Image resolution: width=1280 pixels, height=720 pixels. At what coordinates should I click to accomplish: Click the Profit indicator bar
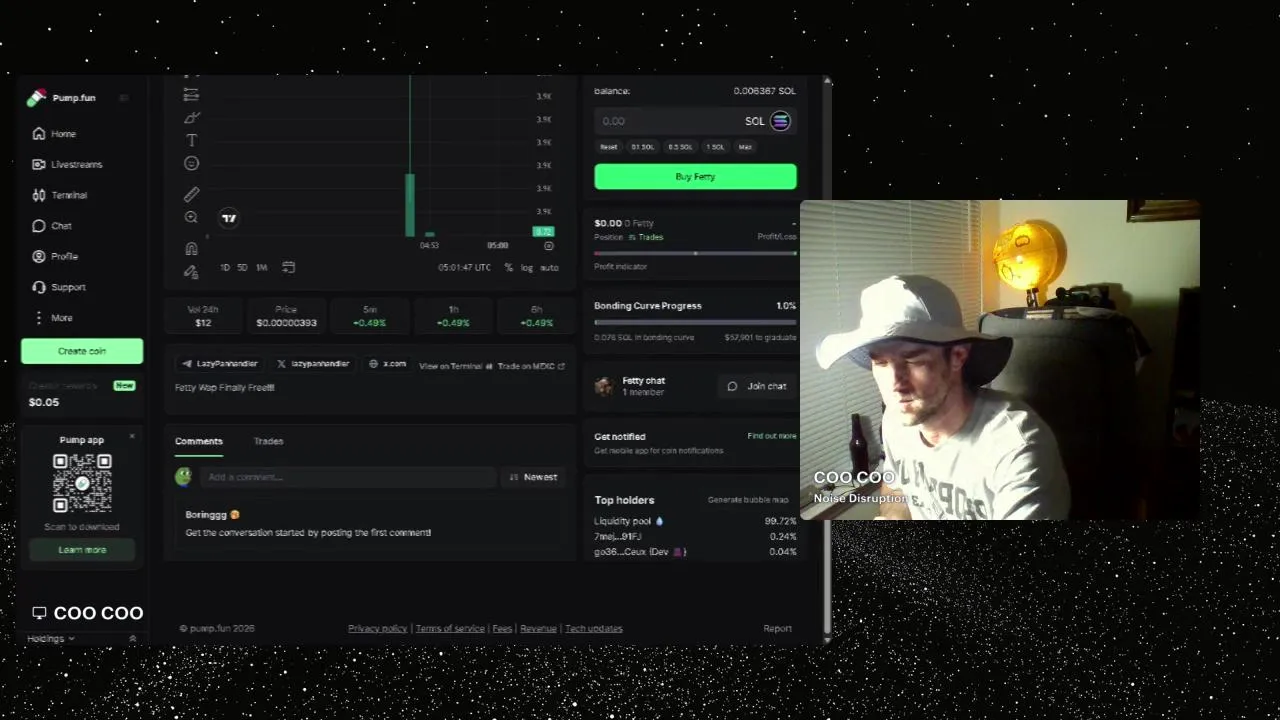(x=695, y=254)
